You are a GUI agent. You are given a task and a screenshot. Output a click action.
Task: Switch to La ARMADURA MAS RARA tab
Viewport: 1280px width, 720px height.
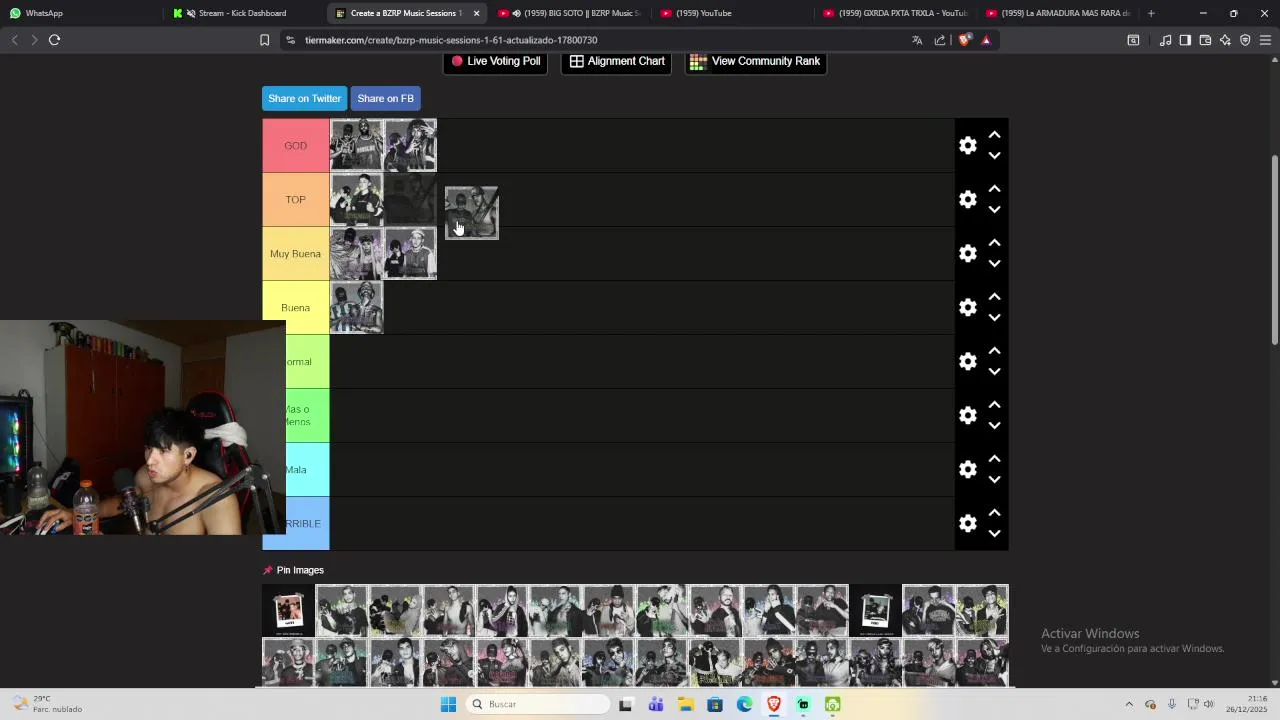(1057, 13)
